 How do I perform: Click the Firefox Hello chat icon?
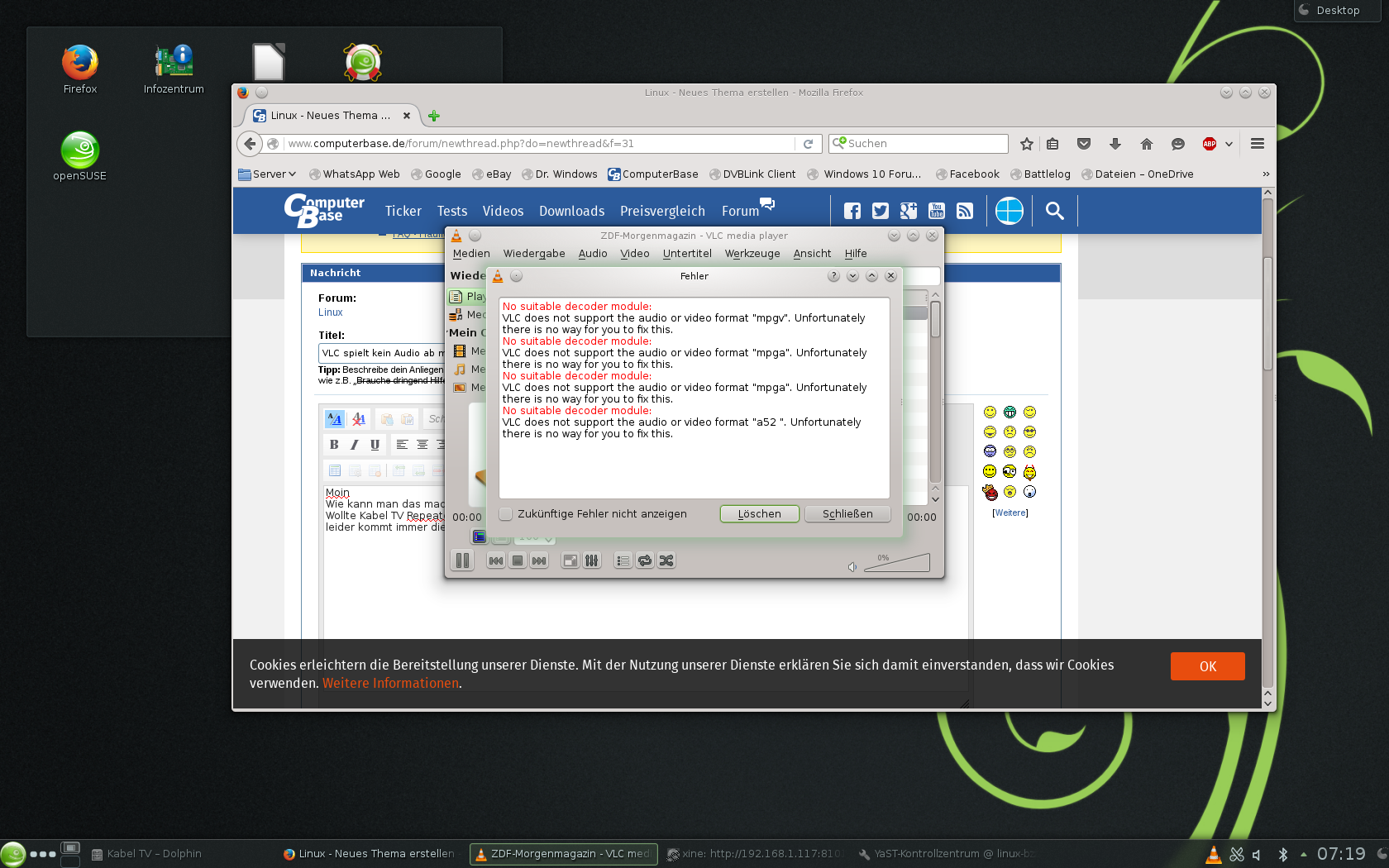point(1178,144)
